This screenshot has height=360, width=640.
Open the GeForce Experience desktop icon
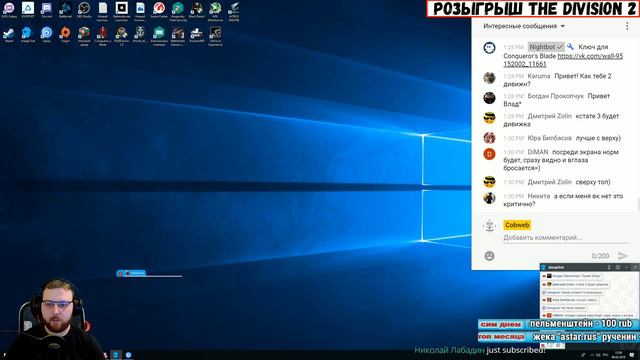[x=215, y=36]
